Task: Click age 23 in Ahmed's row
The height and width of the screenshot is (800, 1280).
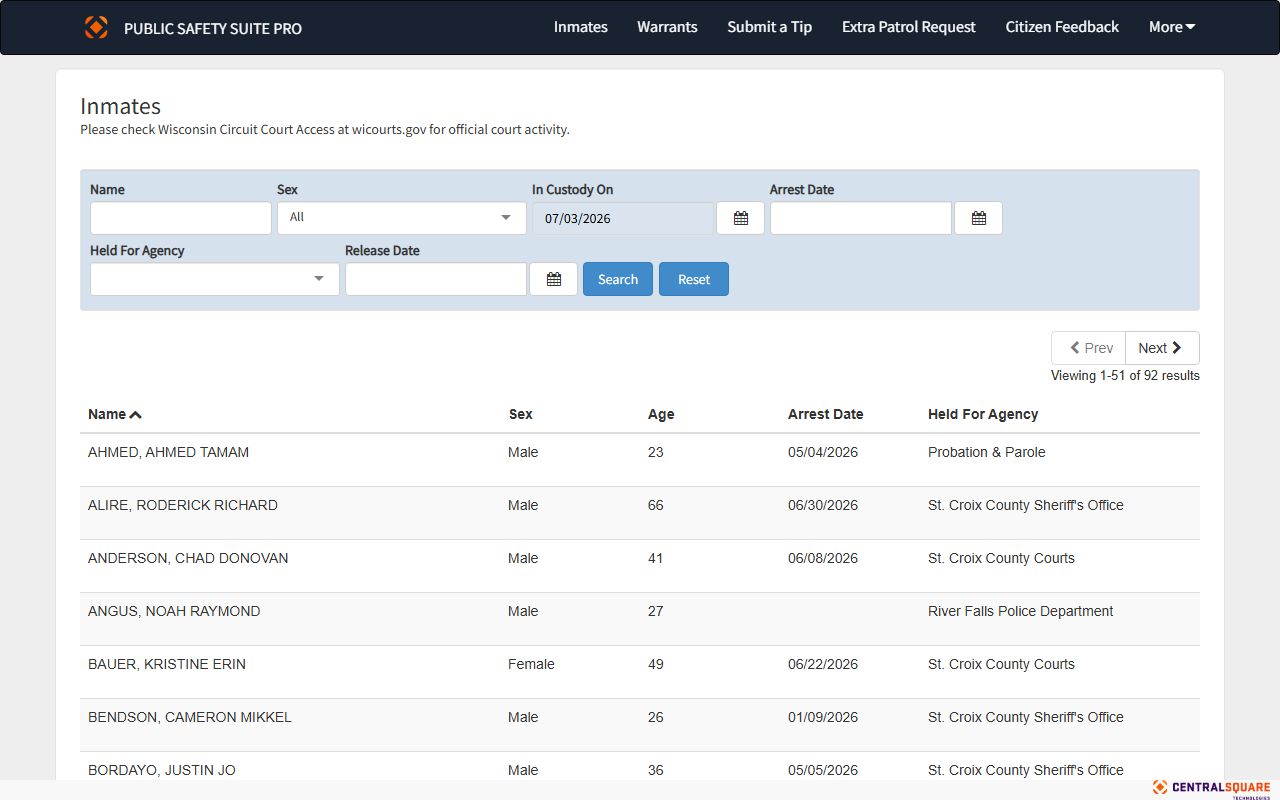Action: pyautogui.click(x=656, y=452)
